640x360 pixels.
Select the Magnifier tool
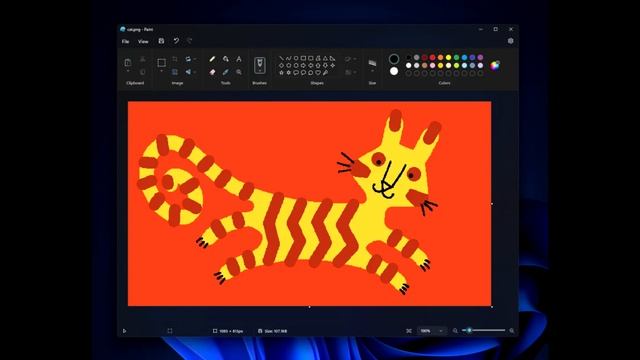click(x=239, y=72)
